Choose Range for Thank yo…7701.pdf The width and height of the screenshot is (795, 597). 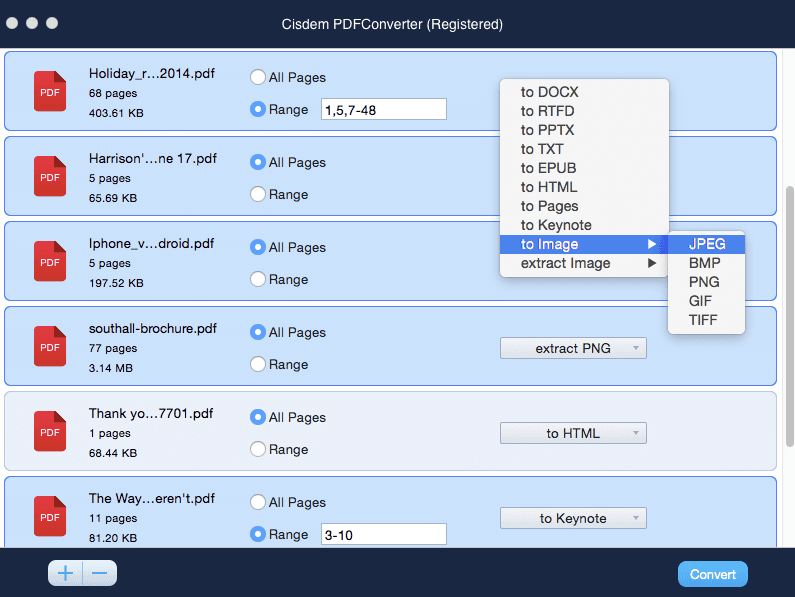coord(258,449)
